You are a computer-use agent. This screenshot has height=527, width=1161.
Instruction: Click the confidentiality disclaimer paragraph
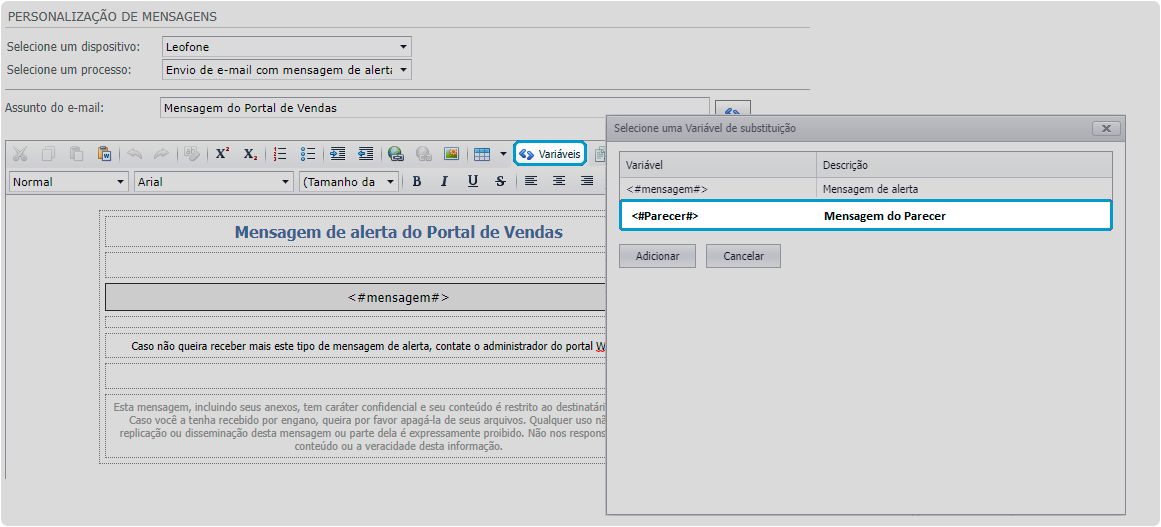pos(359,427)
